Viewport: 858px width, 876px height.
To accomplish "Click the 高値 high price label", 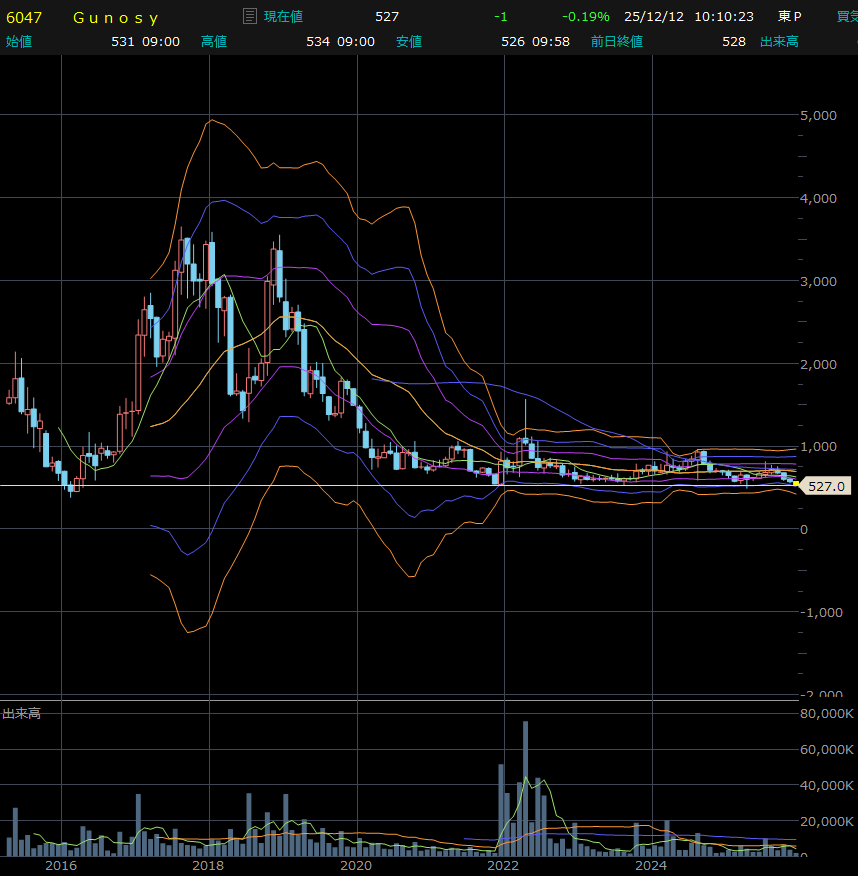I will pyautogui.click(x=214, y=41).
